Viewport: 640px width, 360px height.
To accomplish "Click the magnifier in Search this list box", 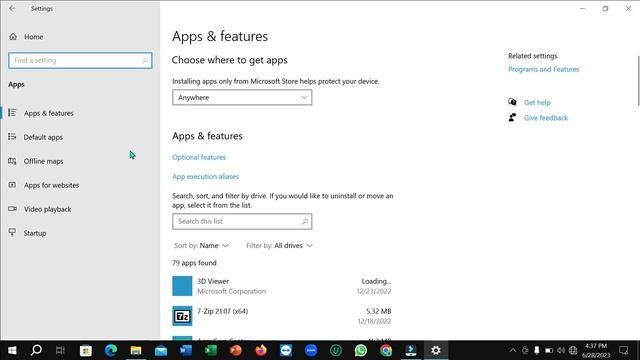I will click(x=304, y=221).
